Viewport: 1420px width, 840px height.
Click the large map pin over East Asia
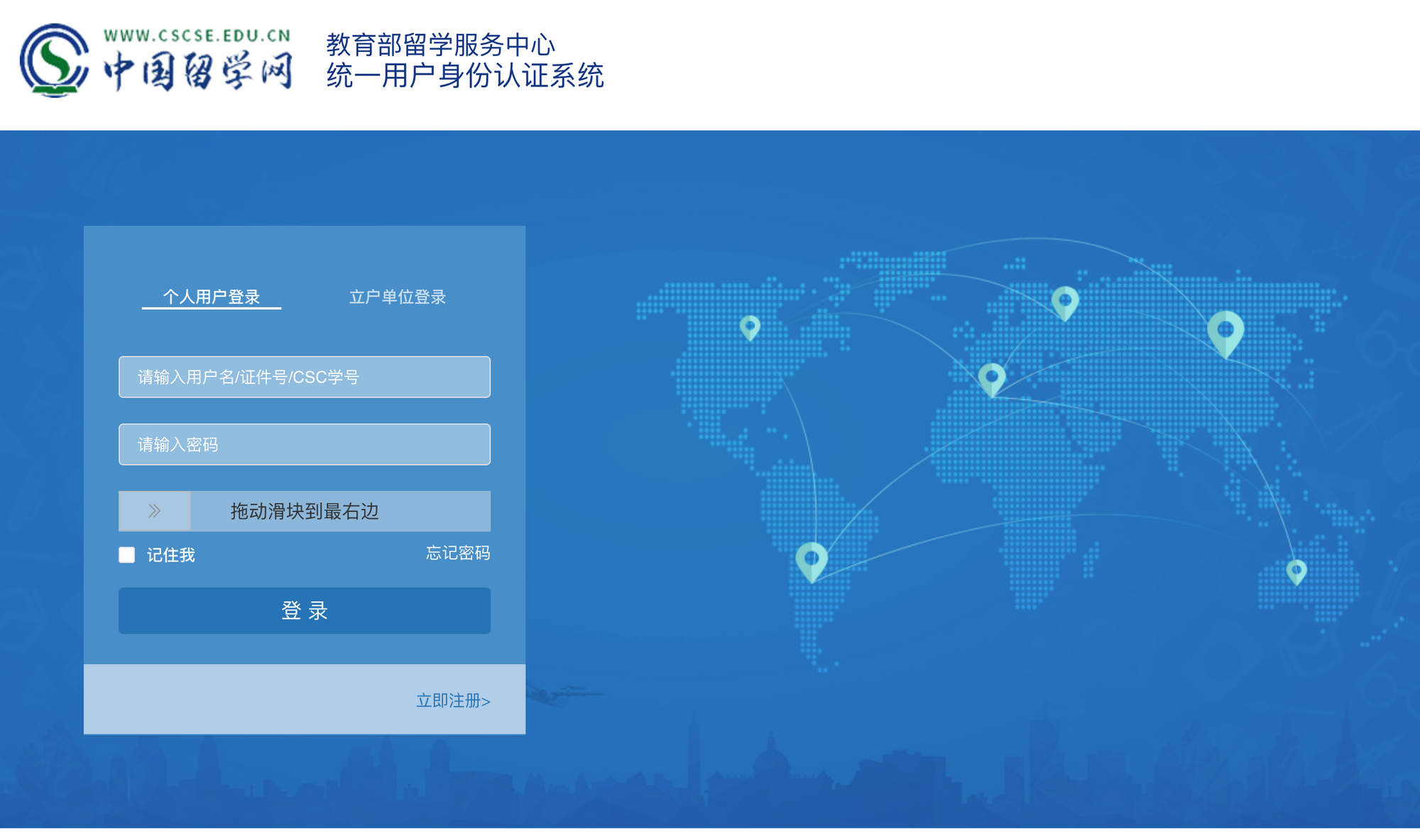pyautogui.click(x=1225, y=331)
